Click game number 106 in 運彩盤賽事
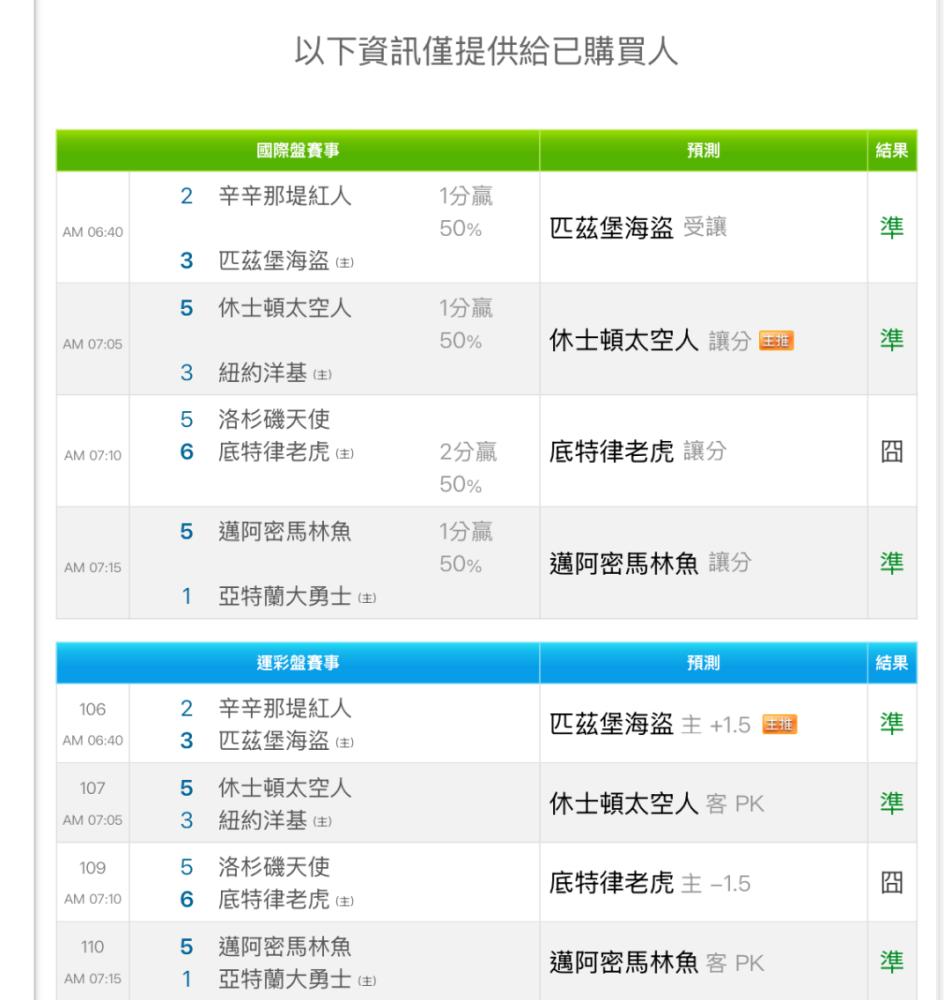 (x=92, y=709)
